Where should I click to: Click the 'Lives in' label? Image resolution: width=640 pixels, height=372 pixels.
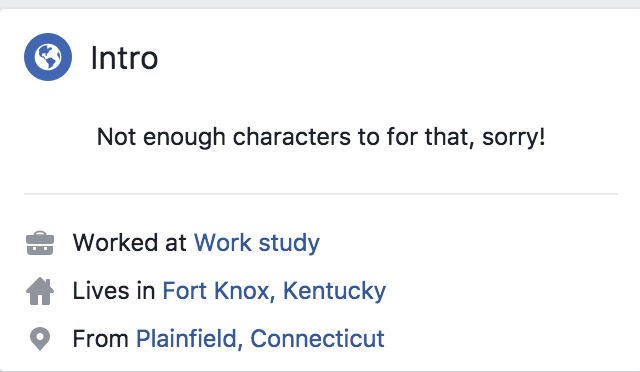[114, 291]
